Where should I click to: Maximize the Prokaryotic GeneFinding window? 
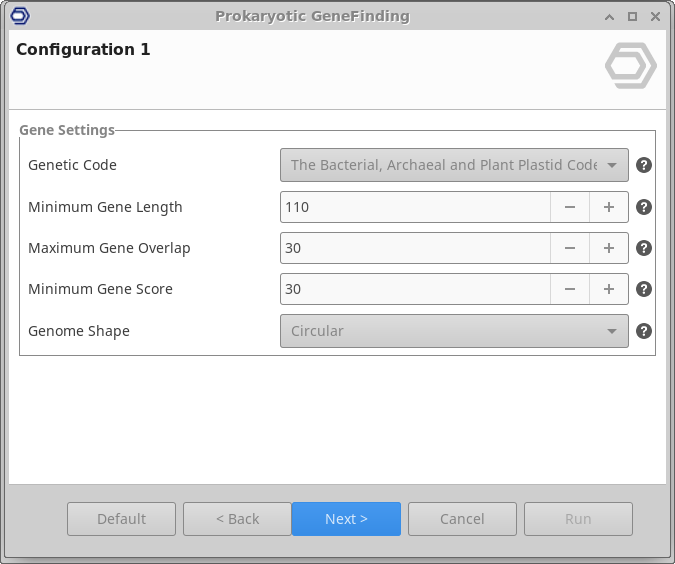[632, 16]
